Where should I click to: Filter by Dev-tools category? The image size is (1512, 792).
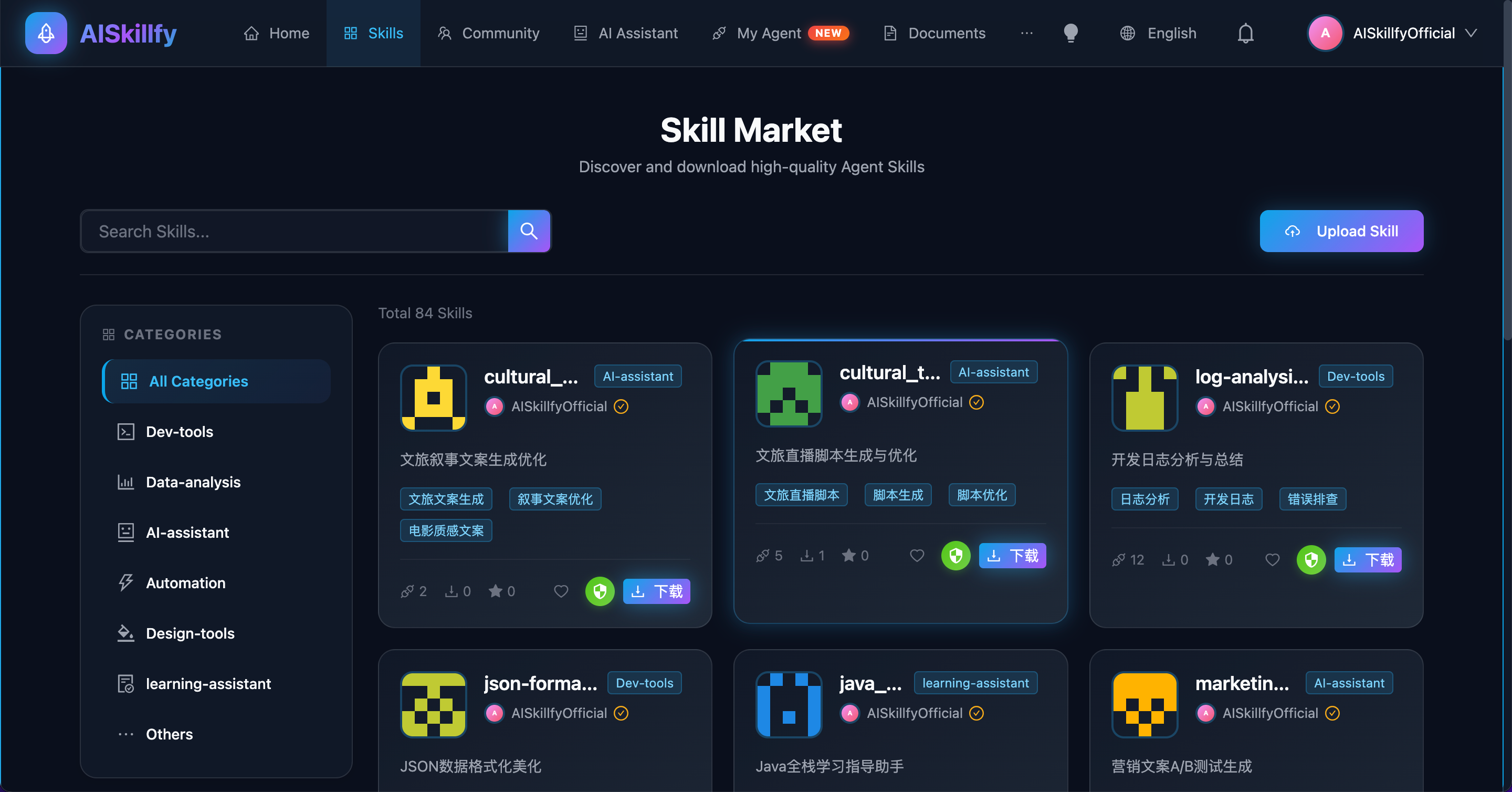coord(217,432)
